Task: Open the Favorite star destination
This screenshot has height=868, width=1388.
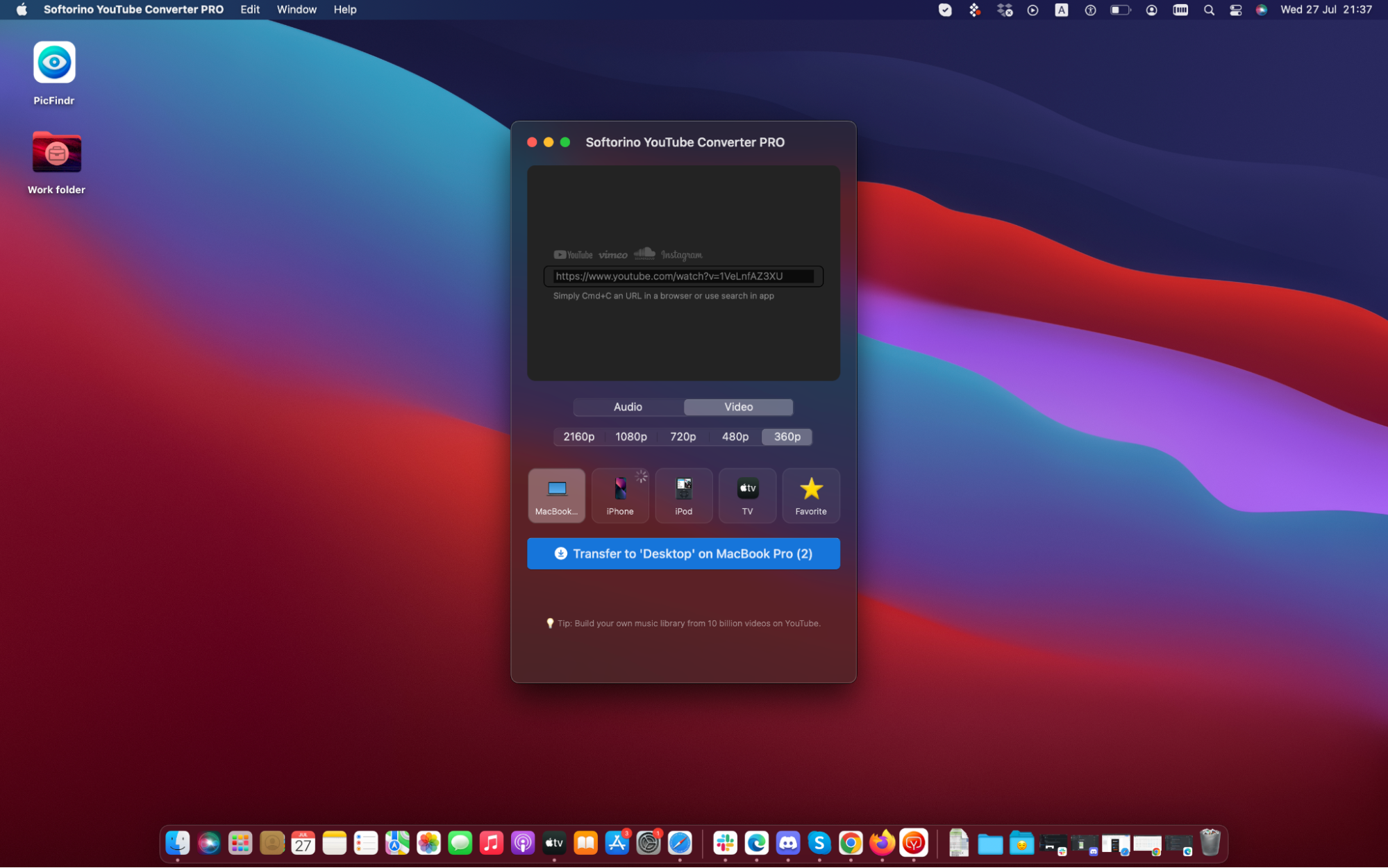Action: 810,495
